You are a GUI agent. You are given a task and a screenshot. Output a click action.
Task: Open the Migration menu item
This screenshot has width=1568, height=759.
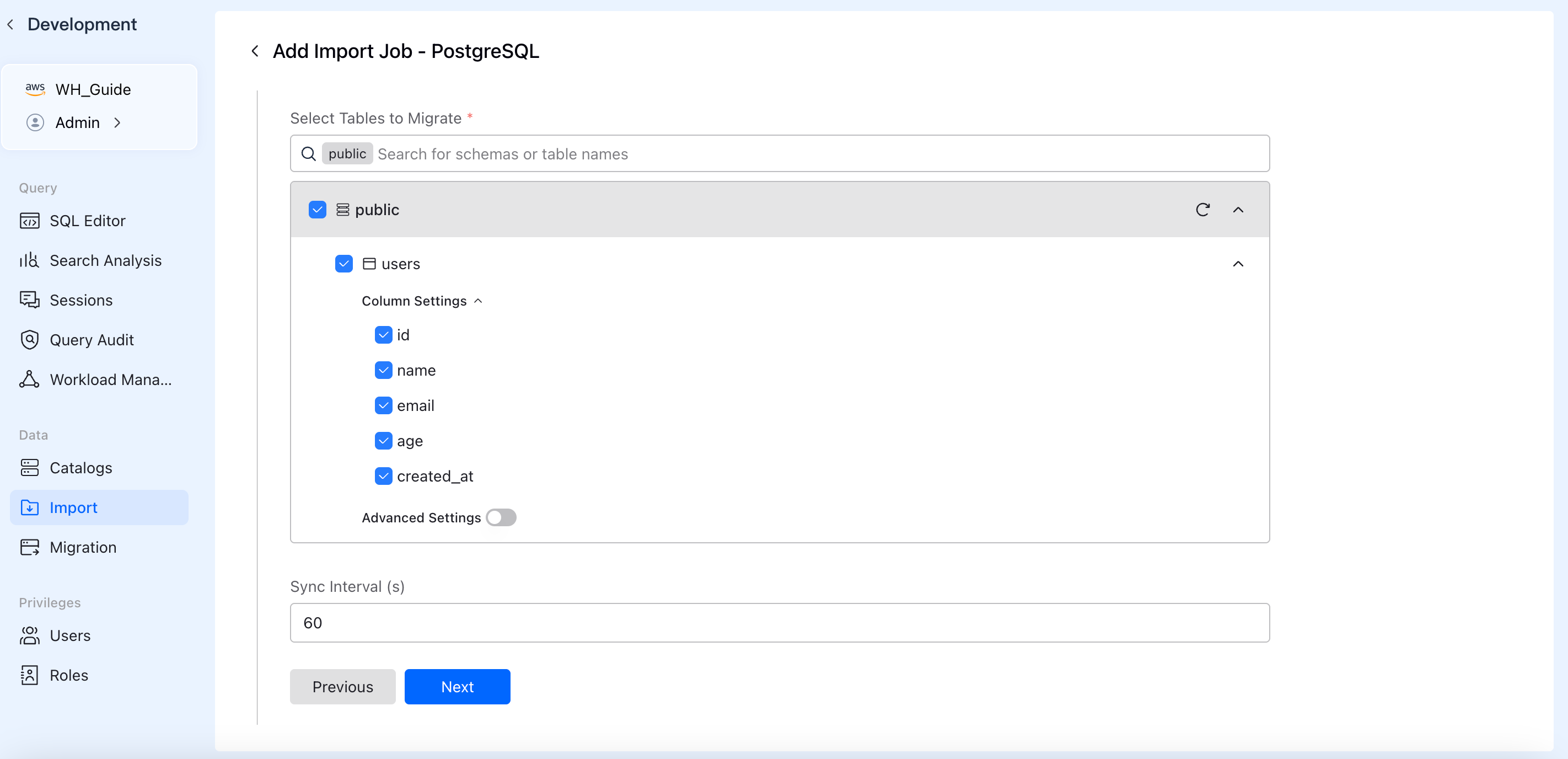83,547
